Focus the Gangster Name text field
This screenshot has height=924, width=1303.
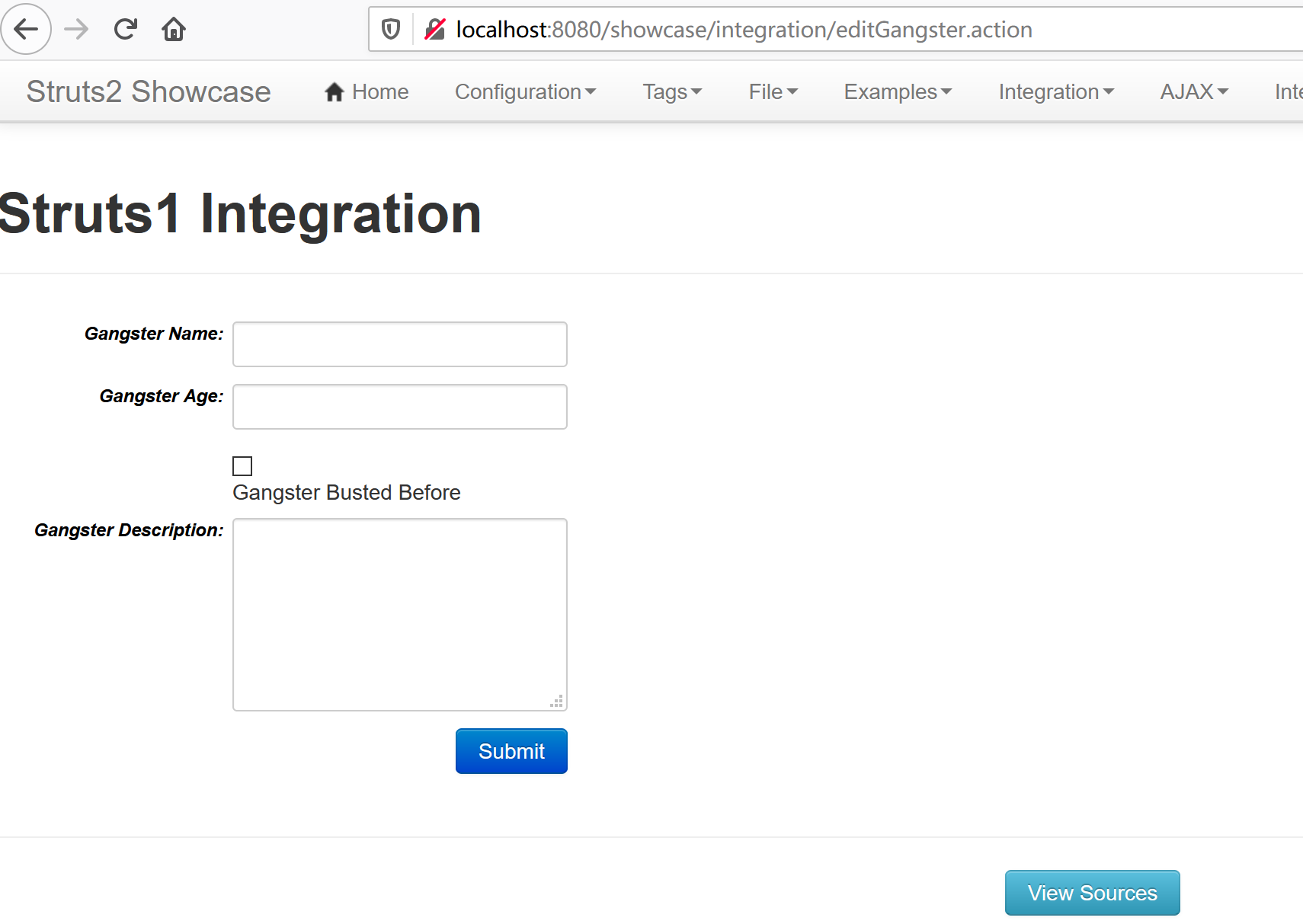pos(400,344)
